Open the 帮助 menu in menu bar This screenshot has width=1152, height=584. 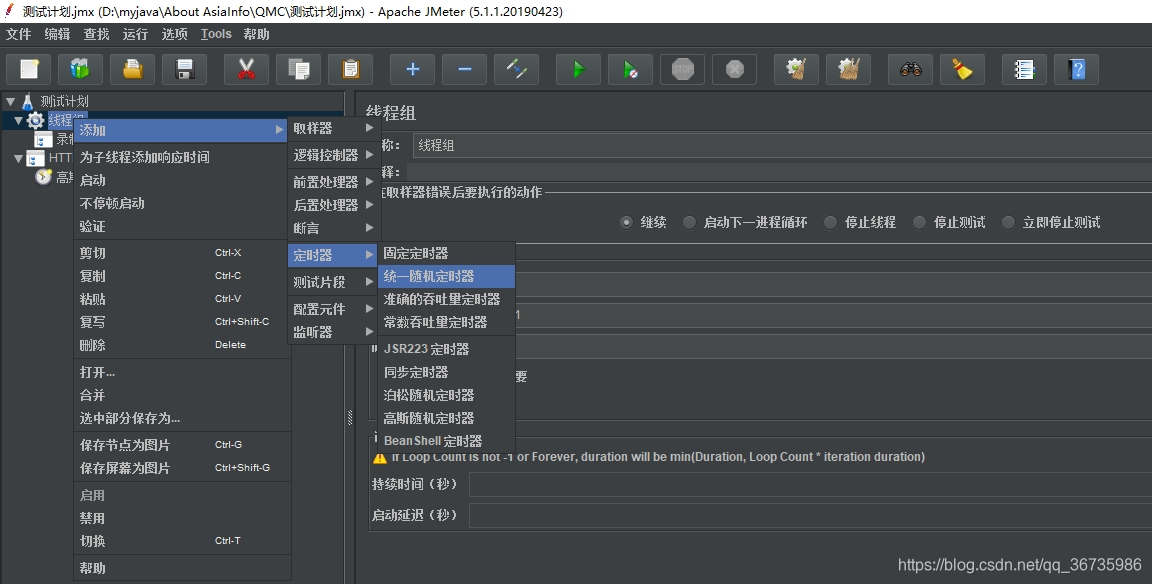click(256, 34)
